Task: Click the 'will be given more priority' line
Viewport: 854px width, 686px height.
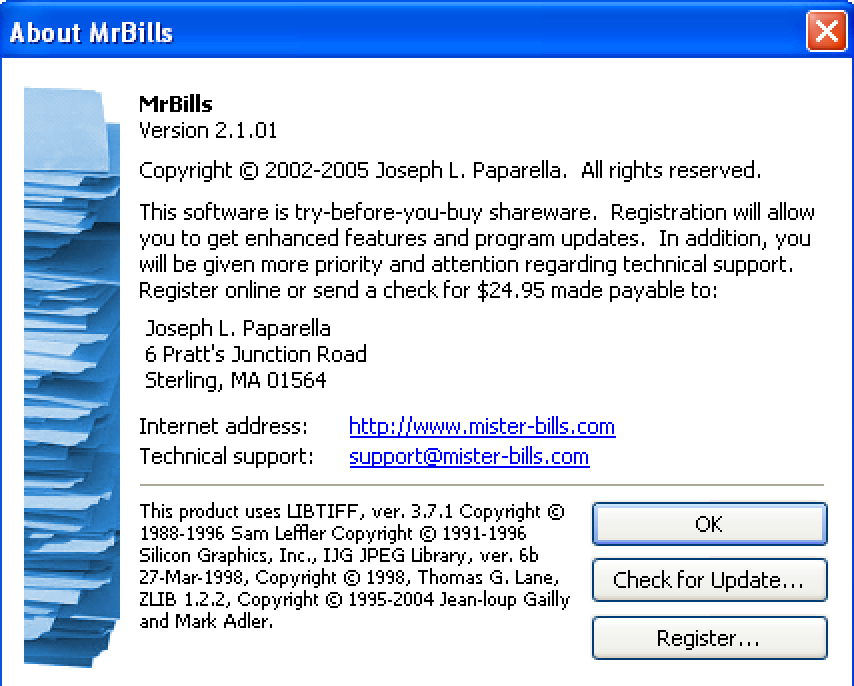Action: coord(466,265)
